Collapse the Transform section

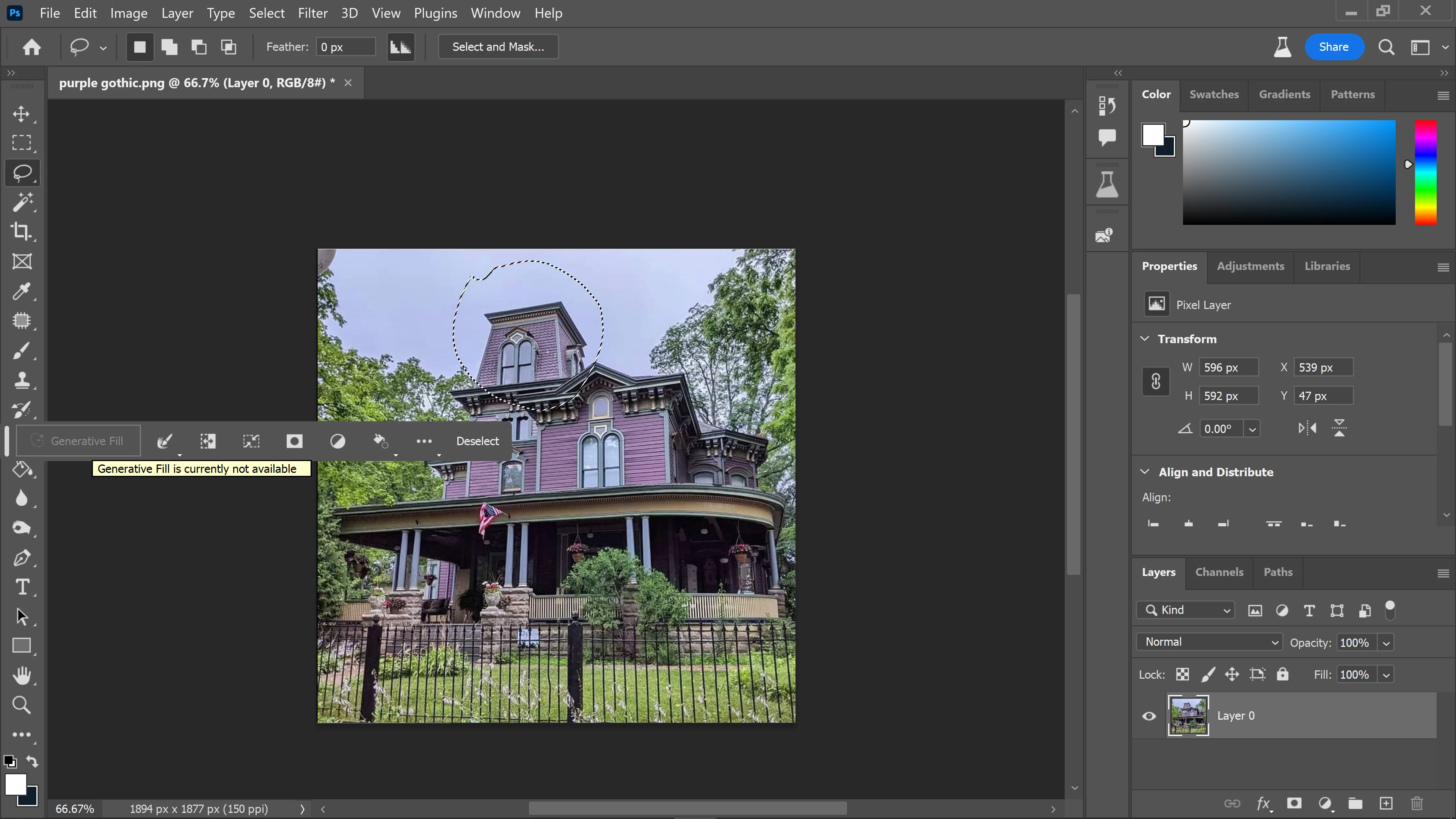(x=1145, y=339)
